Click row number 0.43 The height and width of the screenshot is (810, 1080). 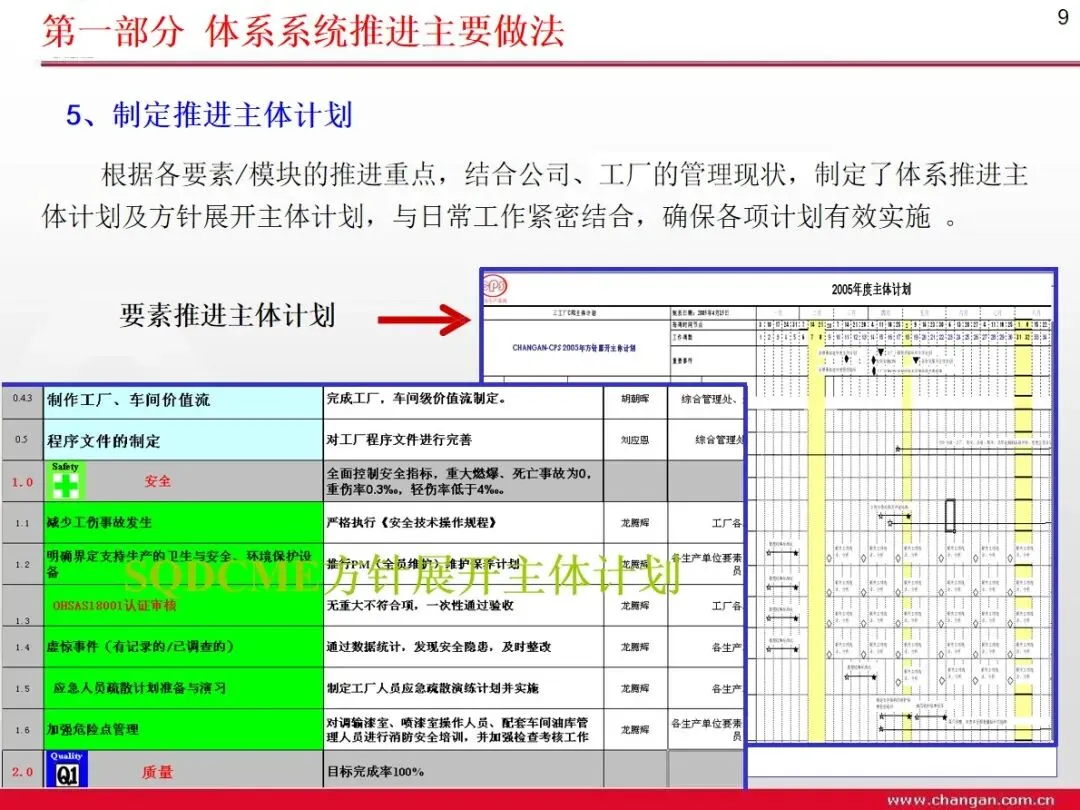coord(22,398)
